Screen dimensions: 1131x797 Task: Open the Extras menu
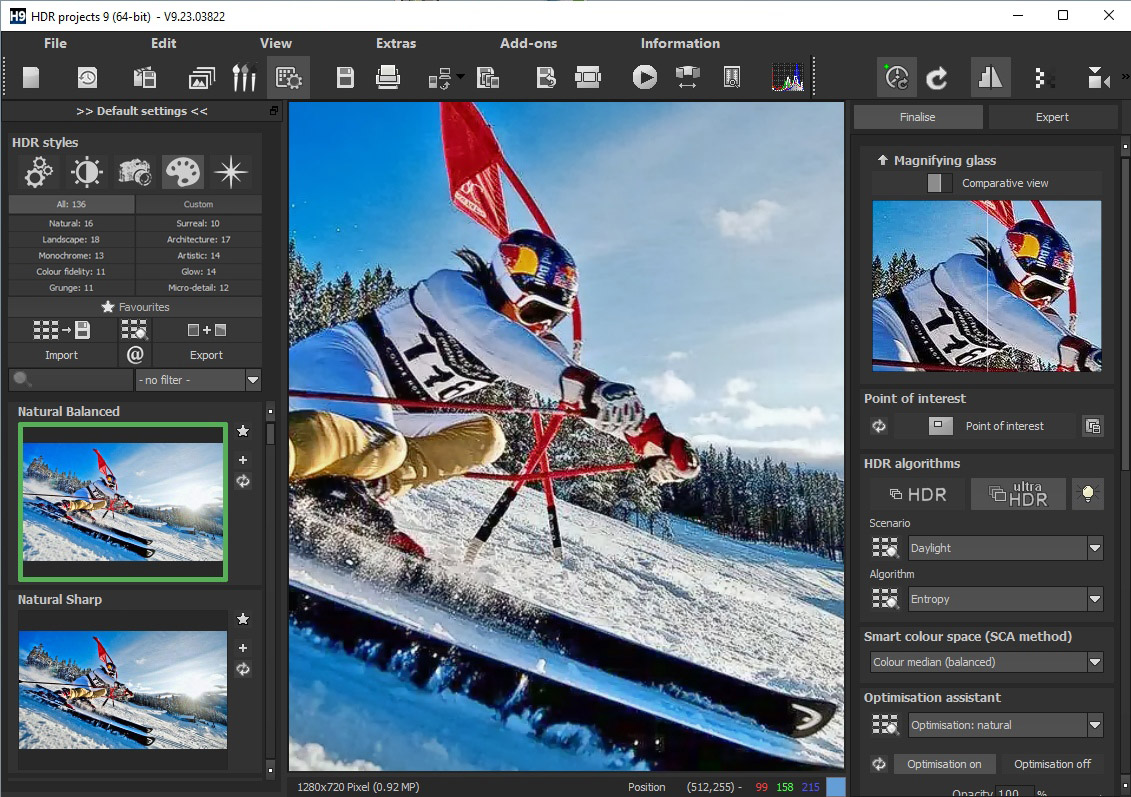396,43
